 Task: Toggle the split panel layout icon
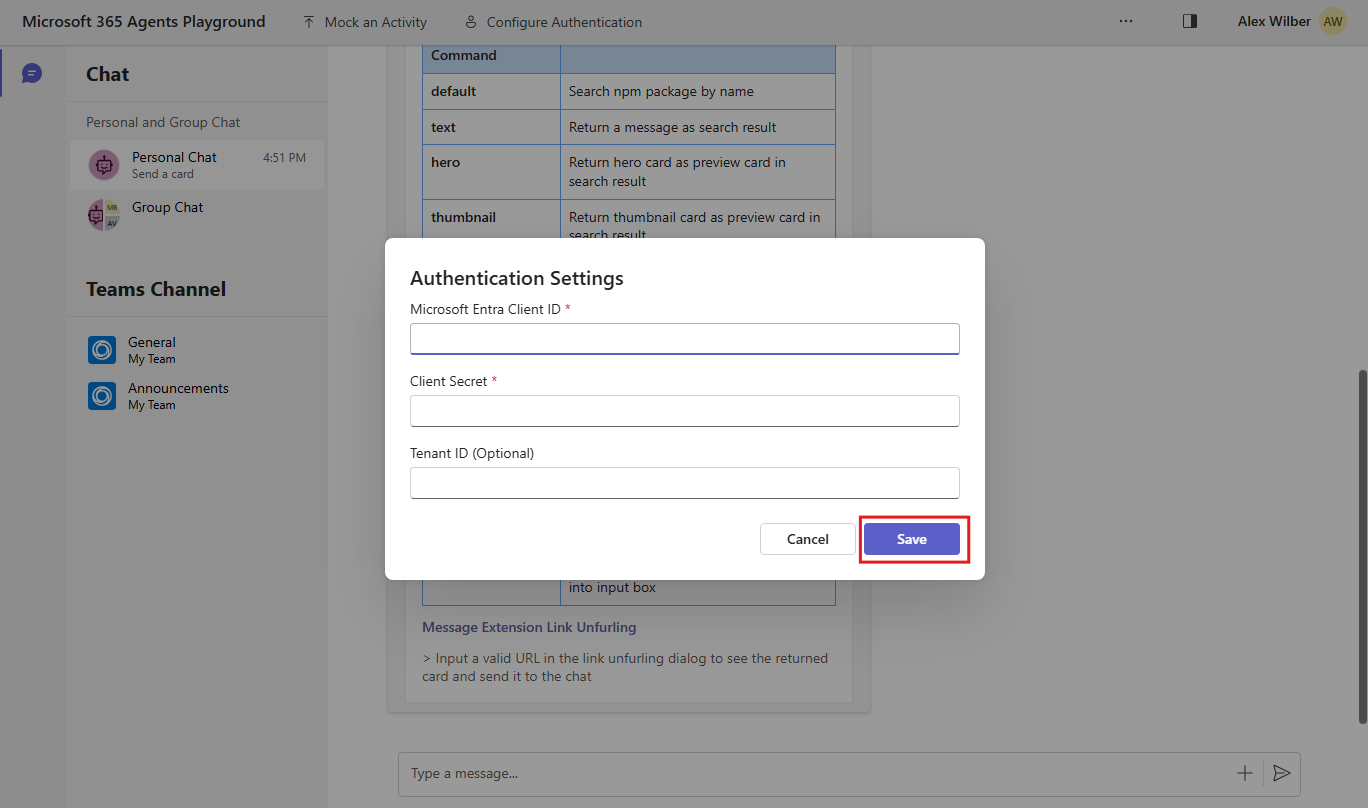tap(1189, 21)
